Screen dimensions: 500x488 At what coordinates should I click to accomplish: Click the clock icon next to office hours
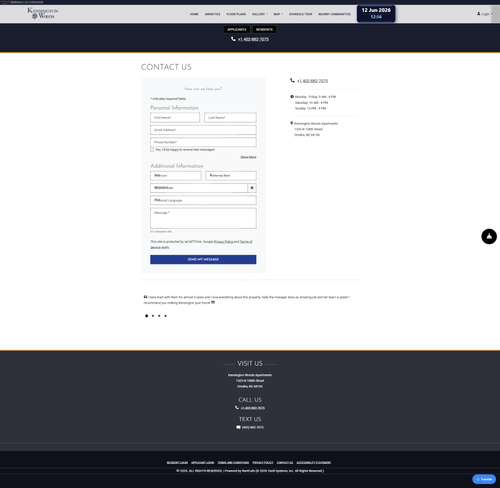click(292, 97)
